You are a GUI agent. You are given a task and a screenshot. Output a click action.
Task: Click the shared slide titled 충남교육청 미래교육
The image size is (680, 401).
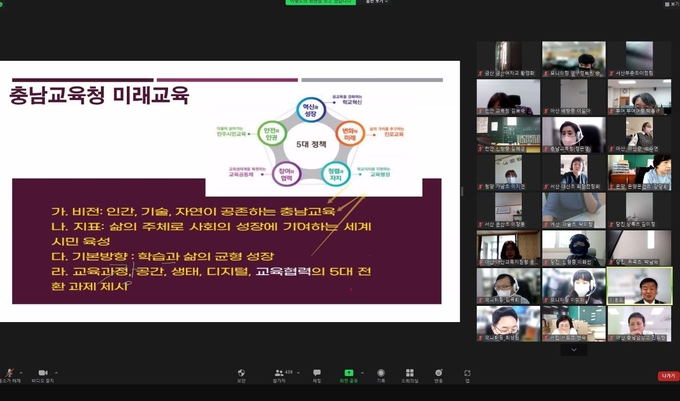[230, 192]
